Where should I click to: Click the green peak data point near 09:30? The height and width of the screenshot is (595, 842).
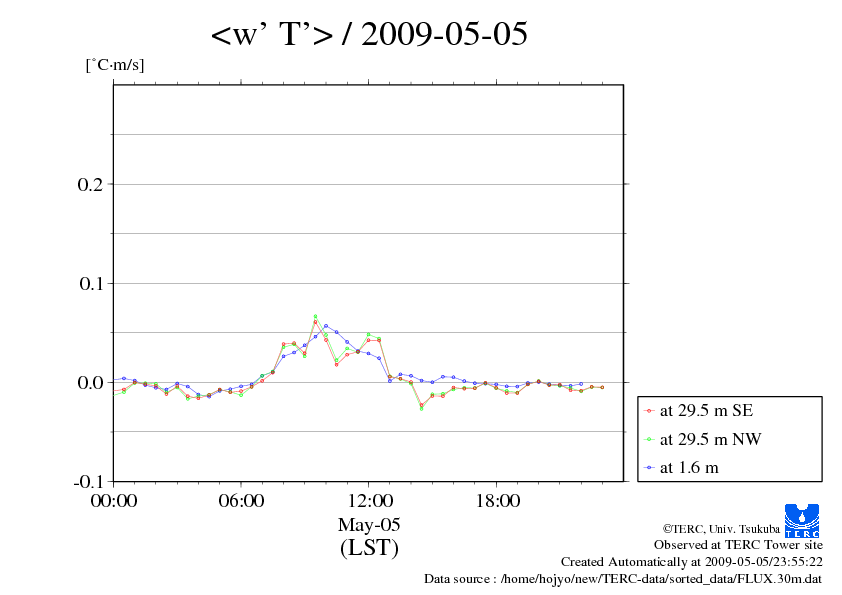click(x=315, y=316)
